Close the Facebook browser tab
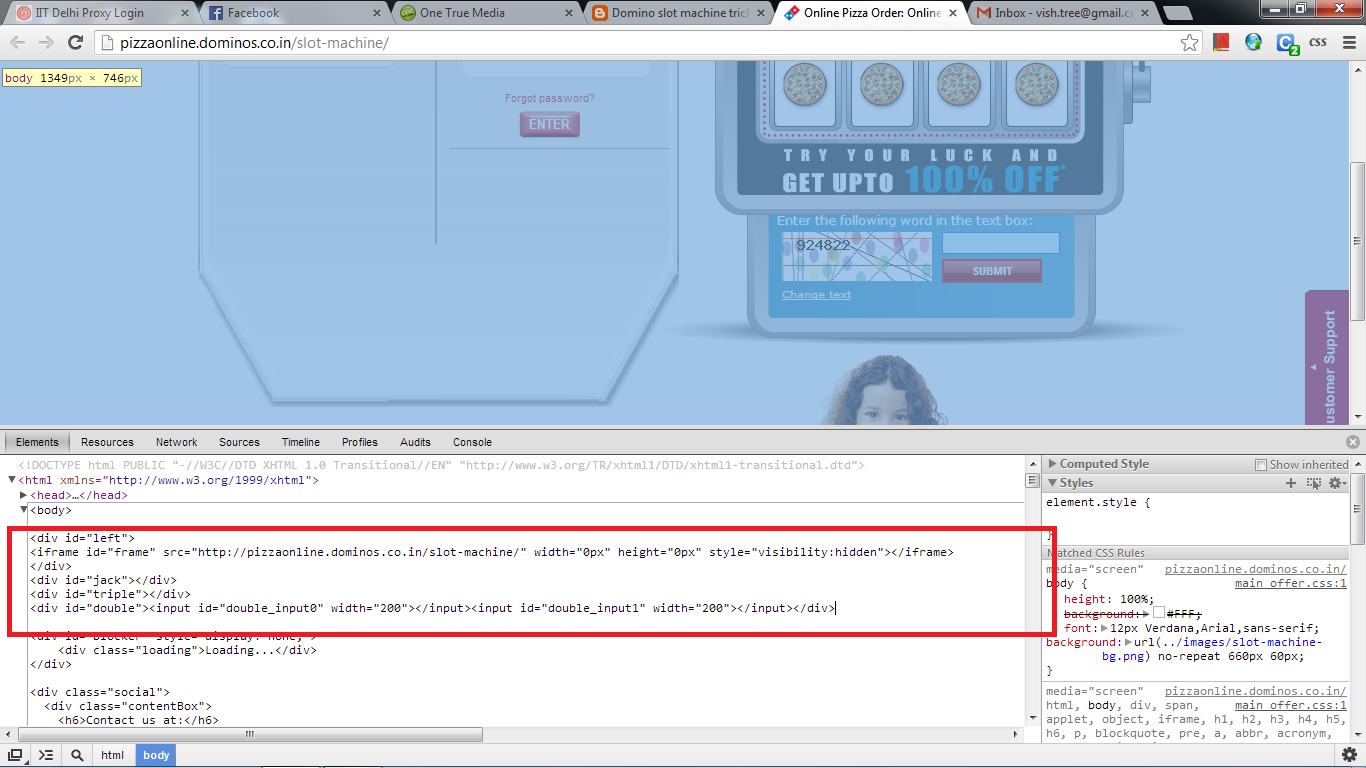Image resolution: width=1366 pixels, height=768 pixels. pyautogui.click(x=376, y=13)
